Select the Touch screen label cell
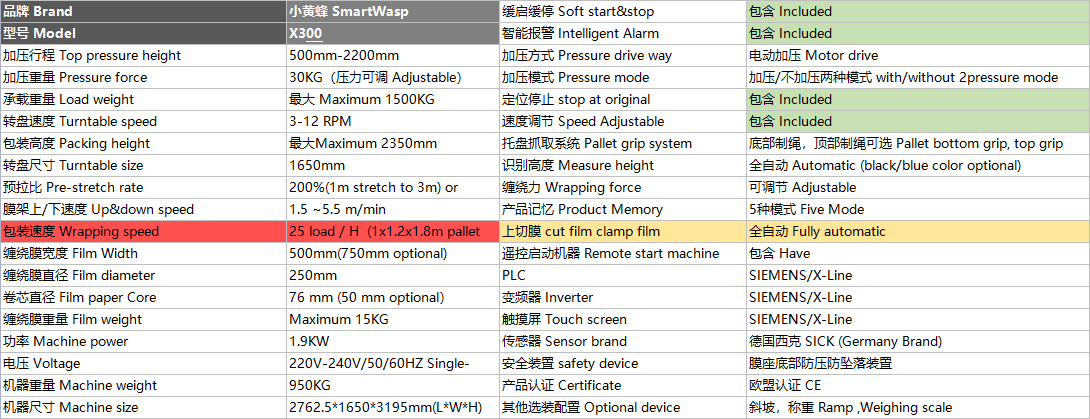 tap(621, 319)
